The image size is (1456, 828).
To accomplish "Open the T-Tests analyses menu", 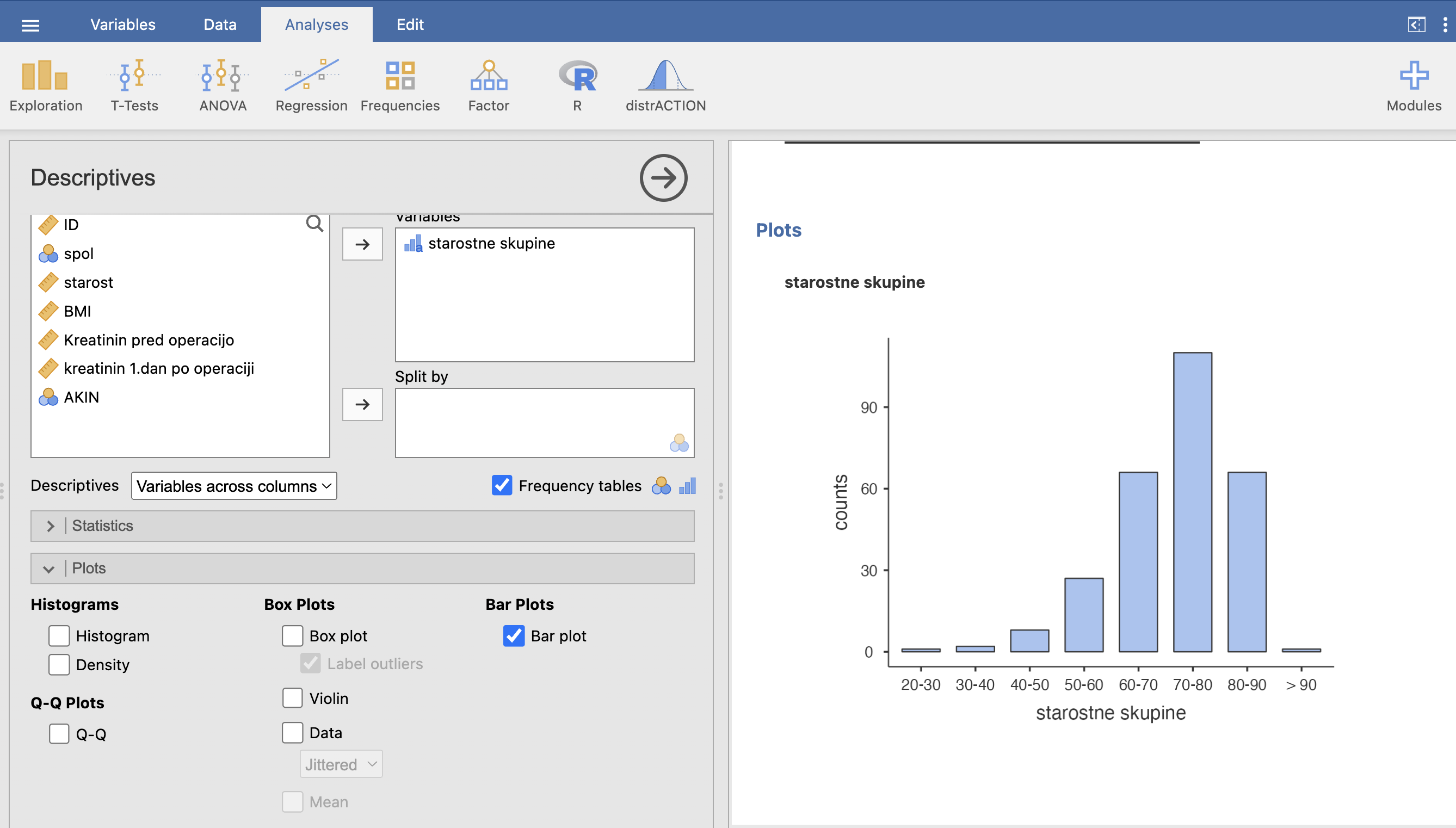I will tap(134, 85).
